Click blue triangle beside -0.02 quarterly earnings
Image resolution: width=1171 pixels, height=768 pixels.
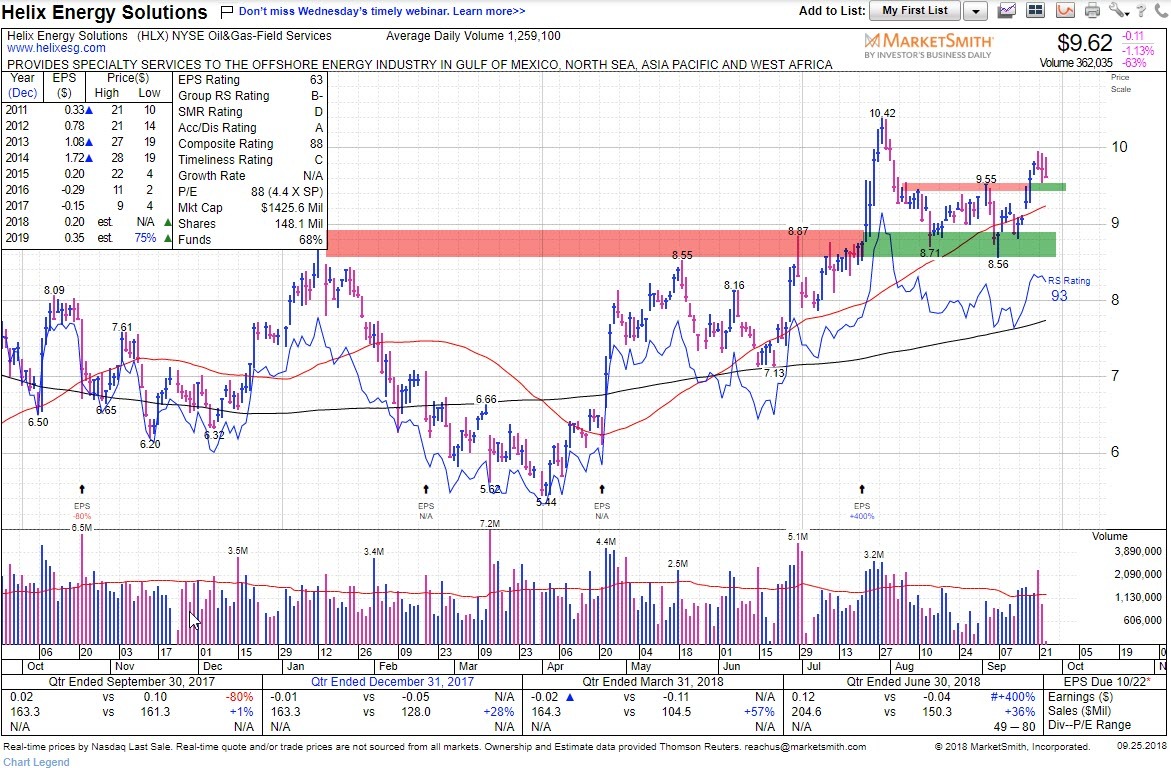(570, 697)
